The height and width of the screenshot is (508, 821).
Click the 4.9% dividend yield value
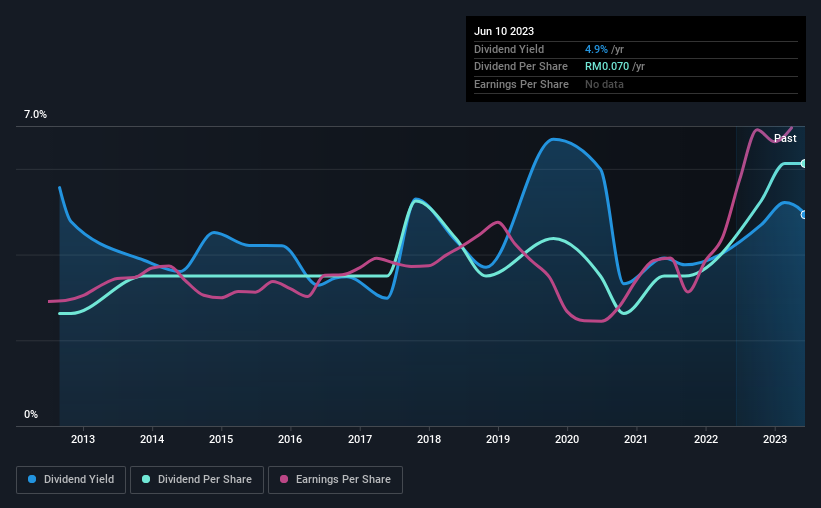[596, 49]
